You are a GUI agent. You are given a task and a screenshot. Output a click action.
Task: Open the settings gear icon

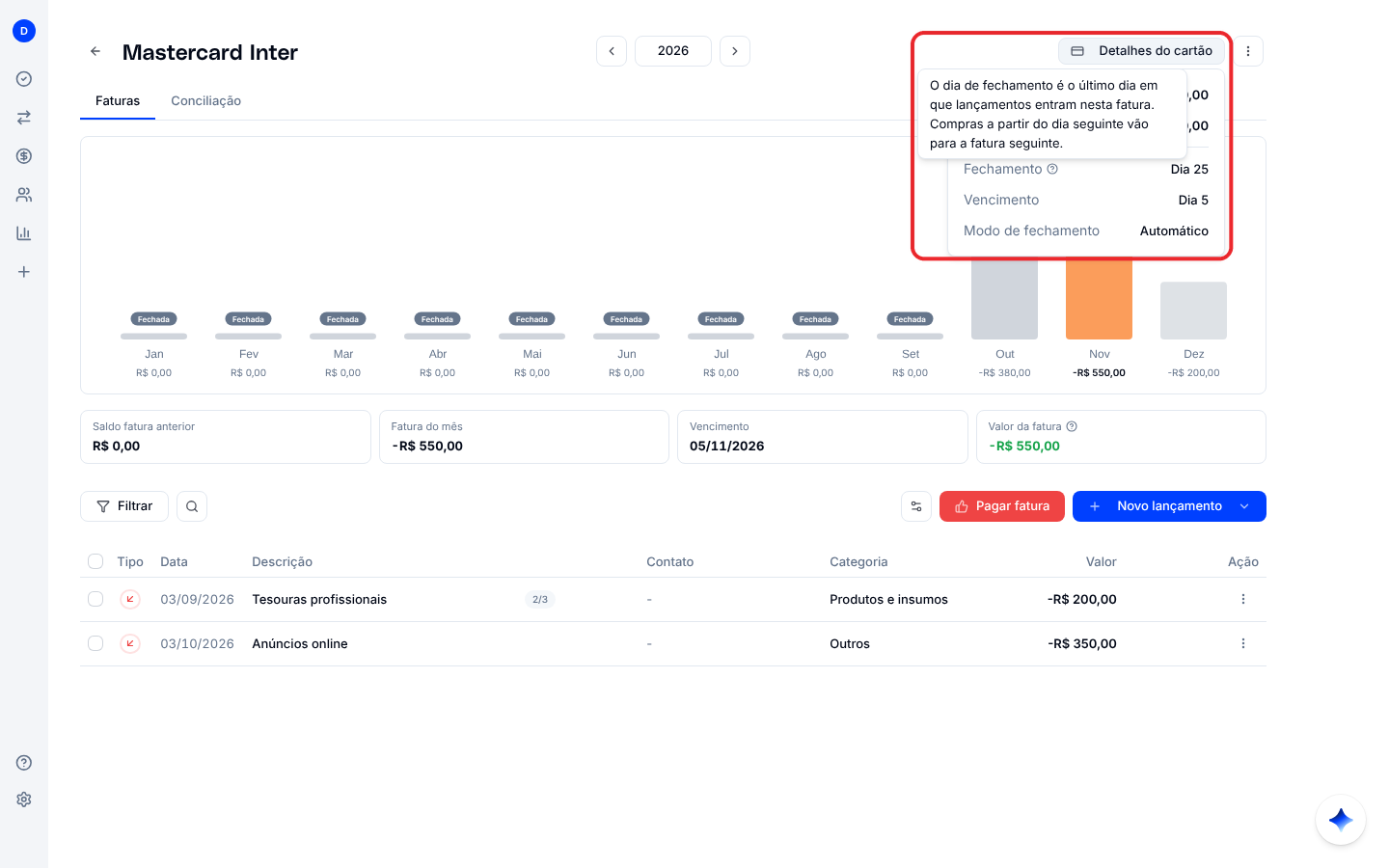click(x=24, y=800)
